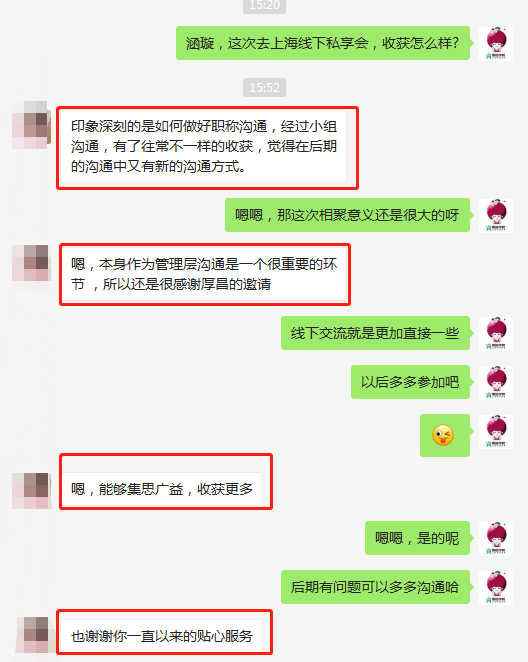Click the bubble thanking 厚昌的邀请
Image resolution: width=528 pixels, height=662 pixels.
click(x=204, y=274)
